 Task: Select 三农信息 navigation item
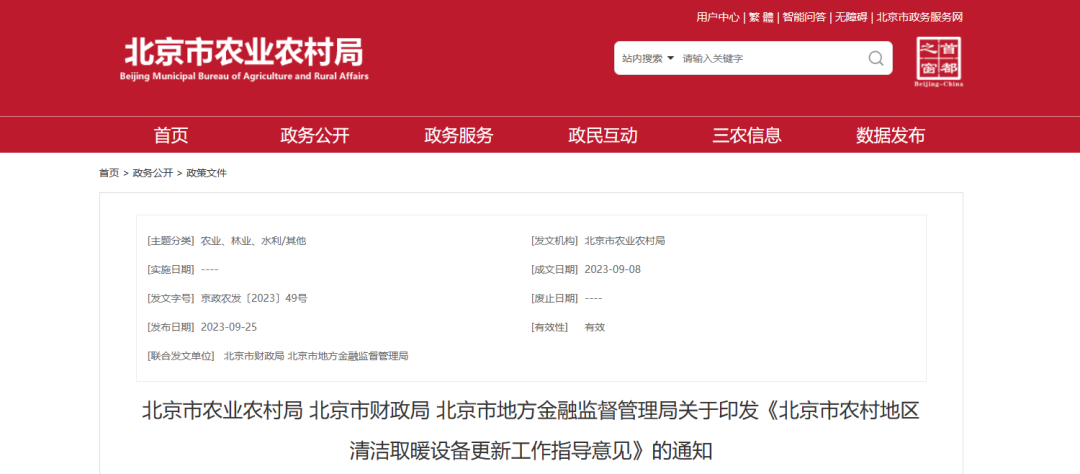click(747, 136)
